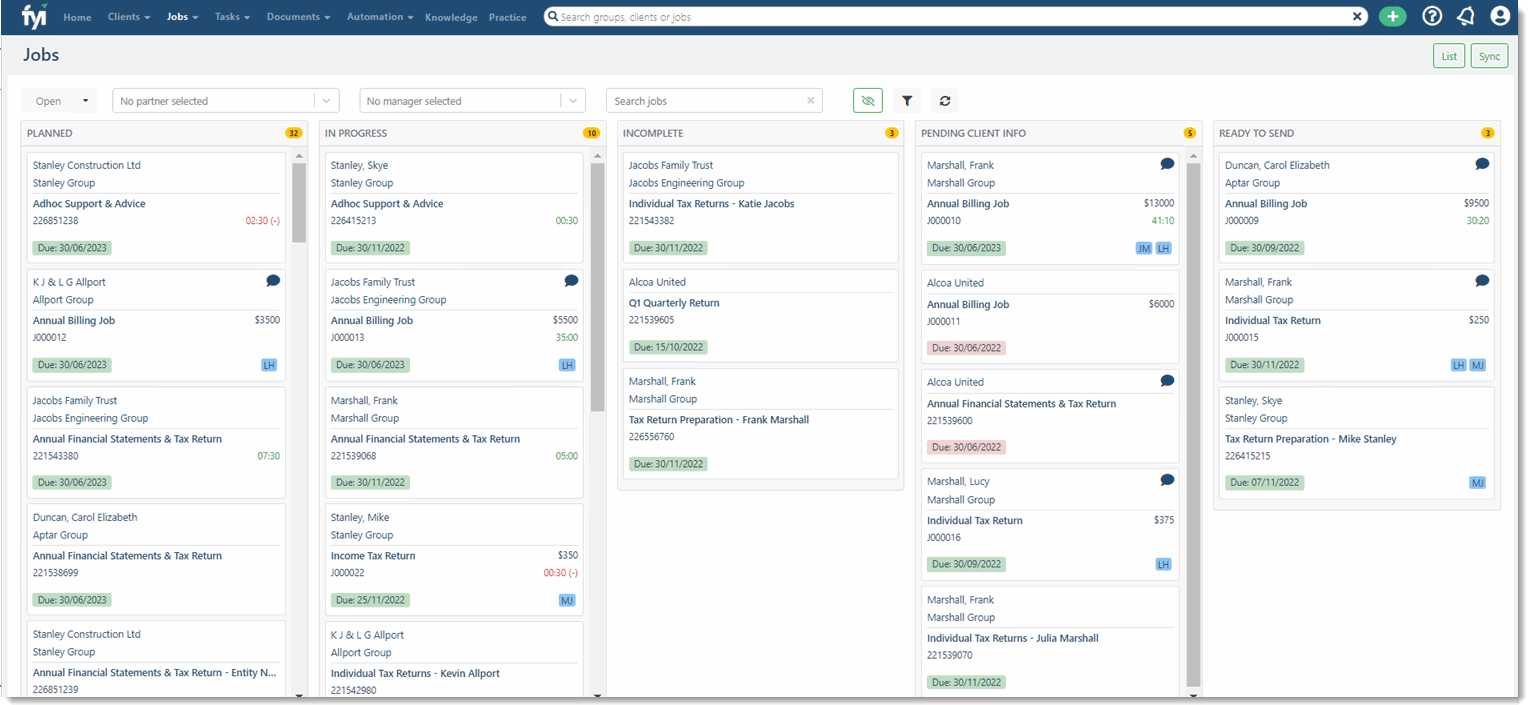Clear the top global search box
Image resolution: width=1528 pixels, height=705 pixels.
[1357, 17]
